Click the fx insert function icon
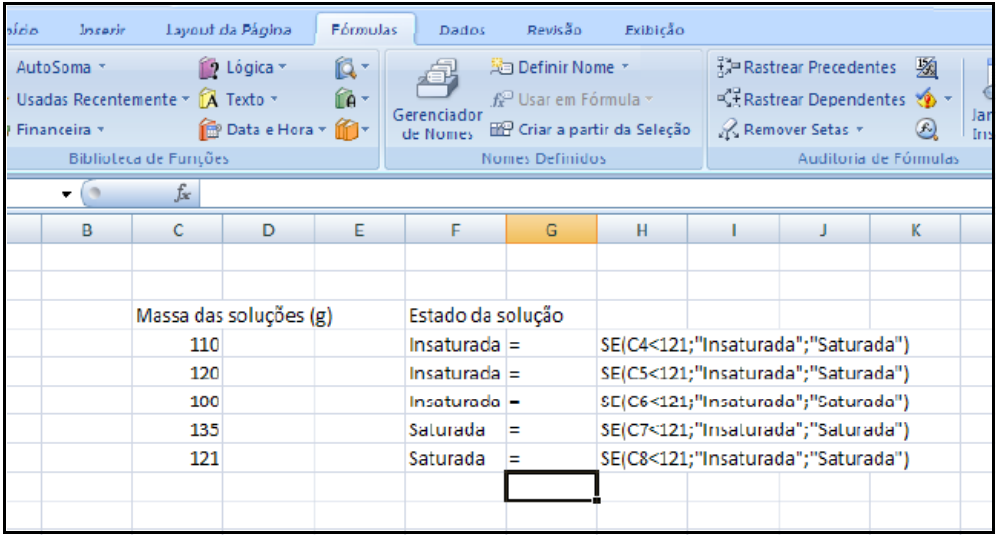This screenshot has height=535, width=998. [x=184, y=192]
